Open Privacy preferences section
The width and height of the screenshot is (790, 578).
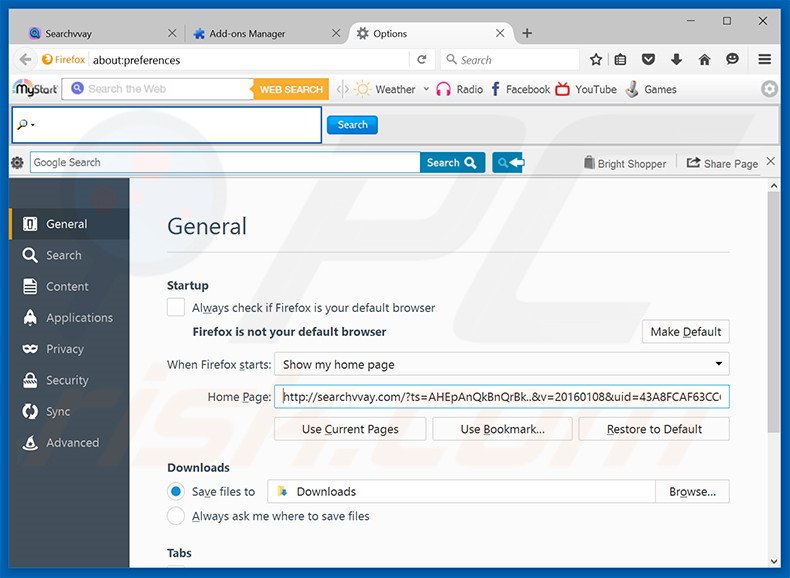[69, 349]
